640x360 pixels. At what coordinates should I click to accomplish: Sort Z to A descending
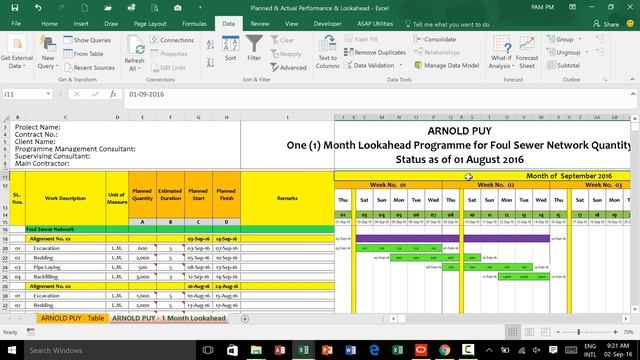pos(210,62)
